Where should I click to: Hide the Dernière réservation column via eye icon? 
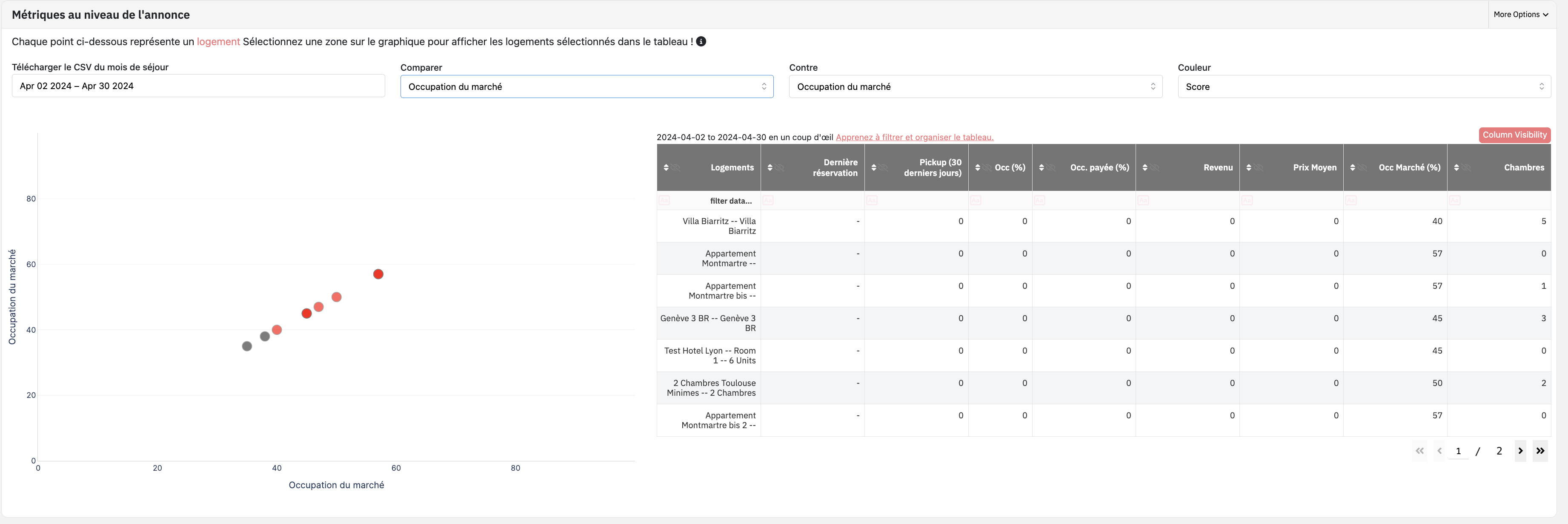tap(780, 167)
